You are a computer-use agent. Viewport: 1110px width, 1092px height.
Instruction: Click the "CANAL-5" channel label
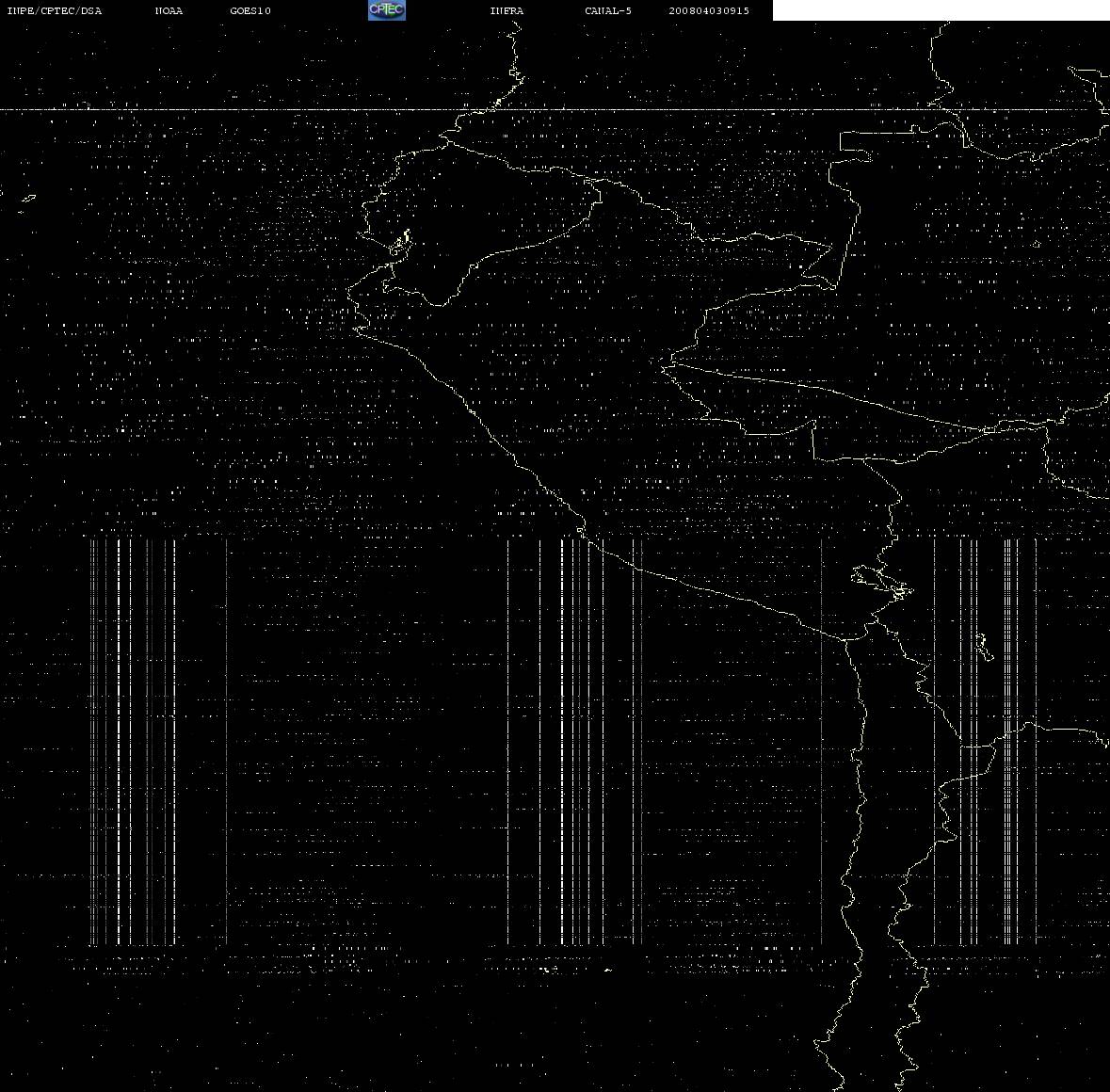pos(608,10)
